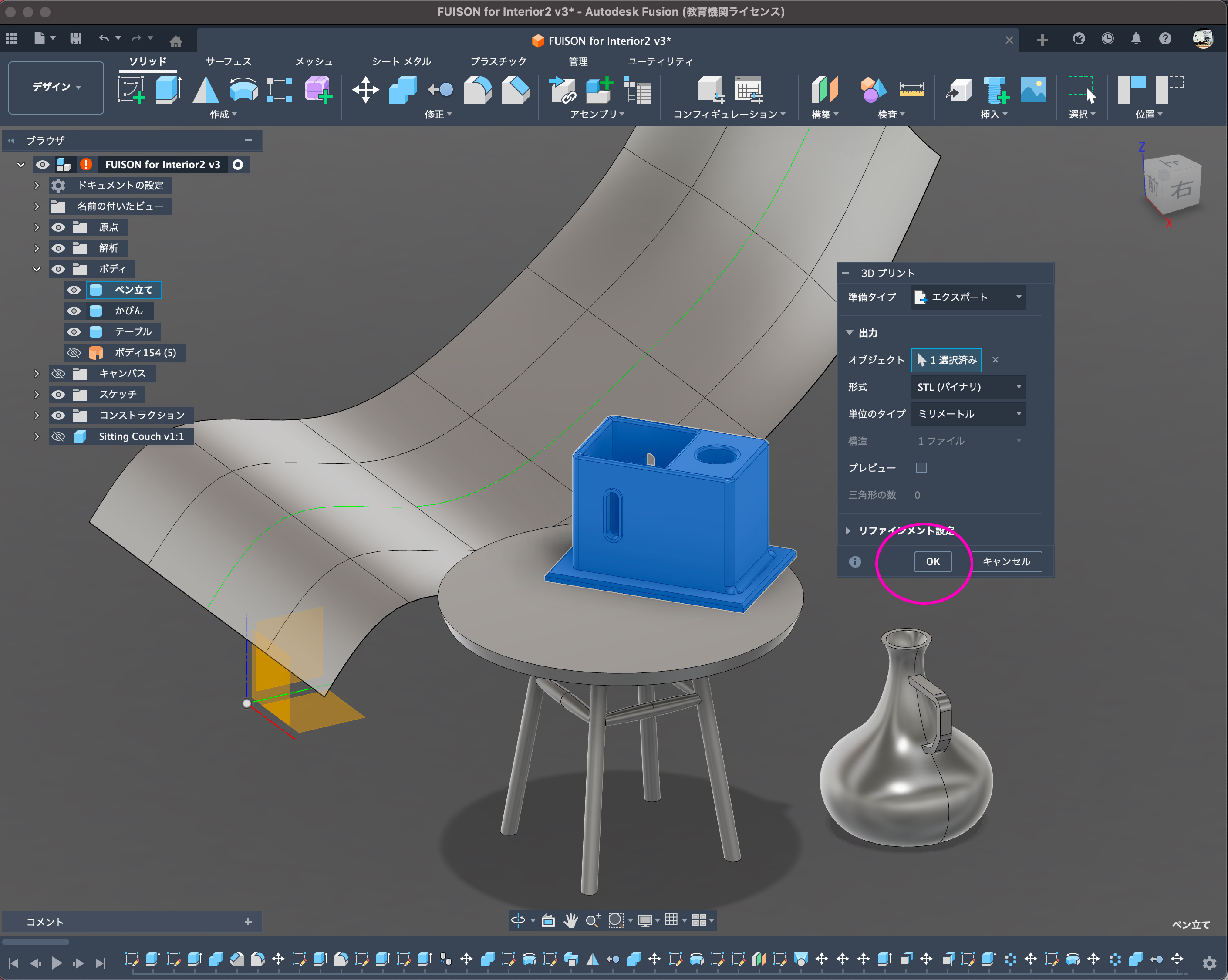Select the Extrude tool icon
Screen dimensions: 1228x980
coord(168,89)
